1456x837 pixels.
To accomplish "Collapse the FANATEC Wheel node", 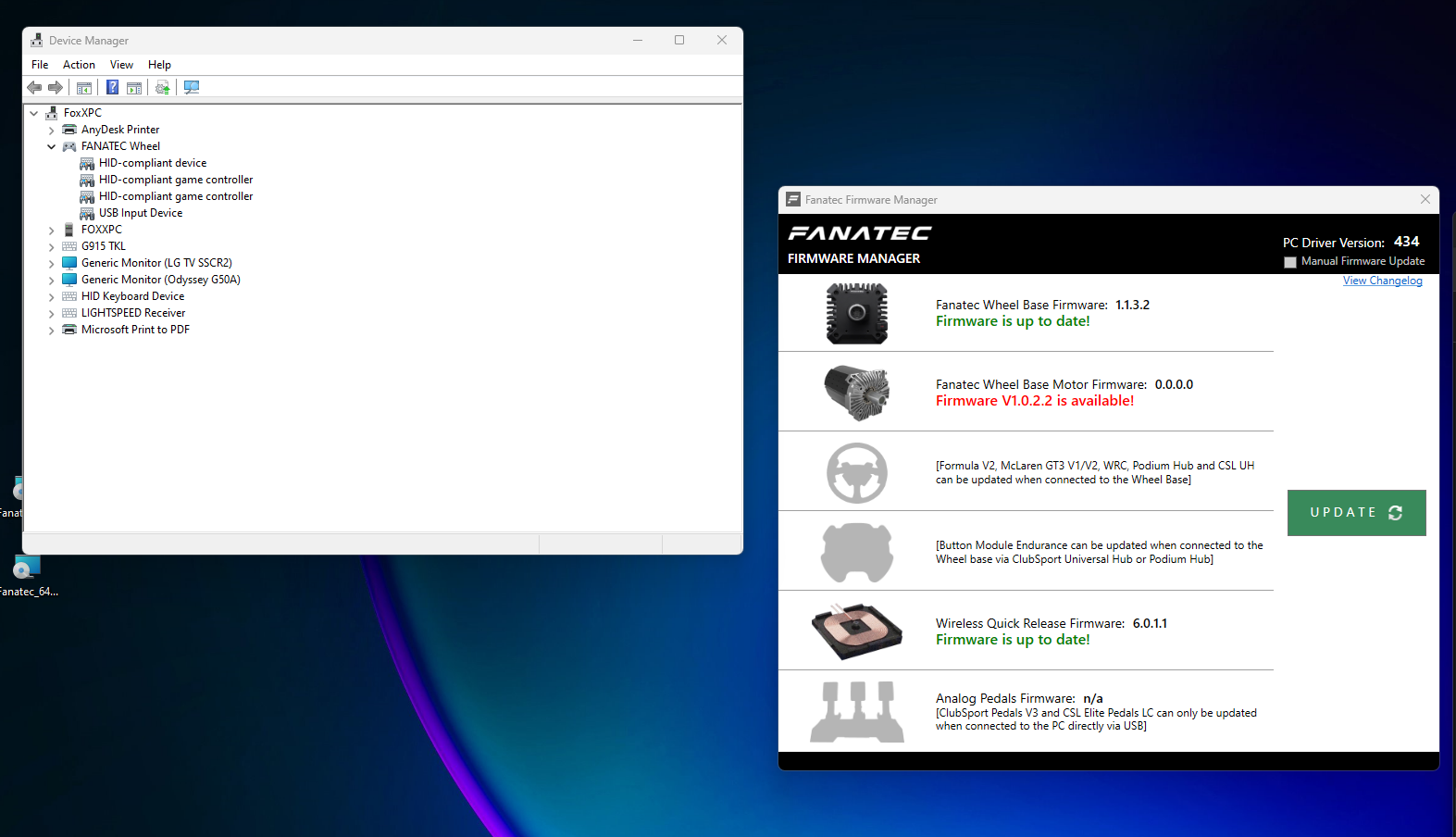I will point(52,146).
